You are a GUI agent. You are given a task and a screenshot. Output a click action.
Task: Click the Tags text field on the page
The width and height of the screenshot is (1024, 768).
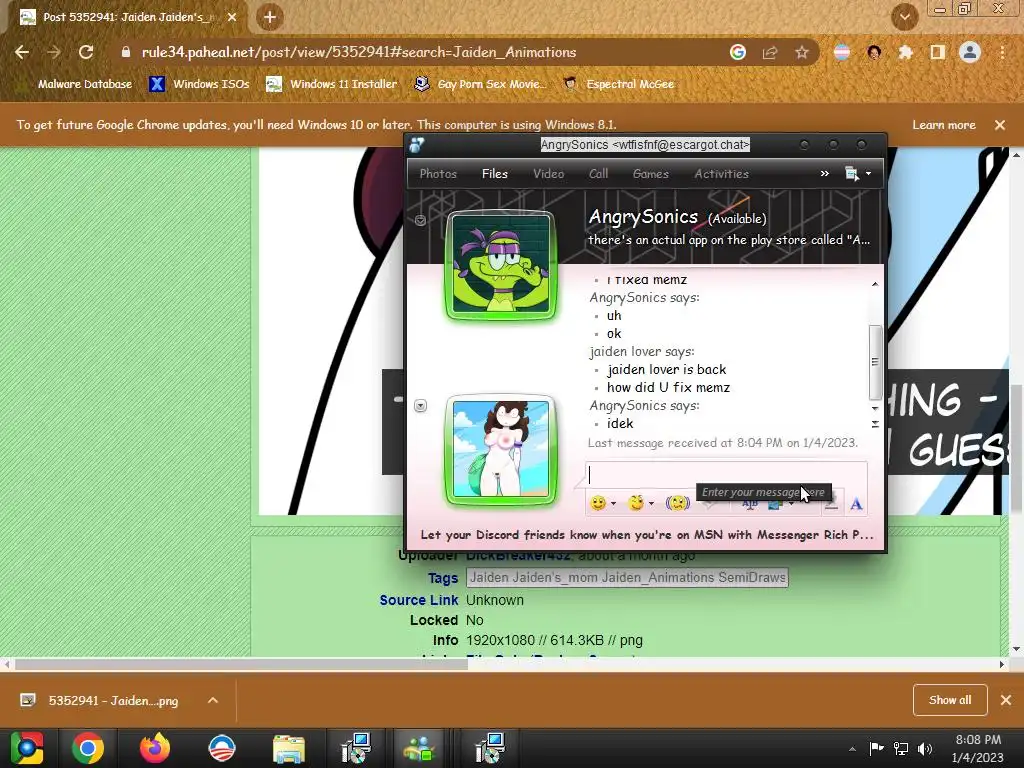pyautogui.click(x=627, y=577)
